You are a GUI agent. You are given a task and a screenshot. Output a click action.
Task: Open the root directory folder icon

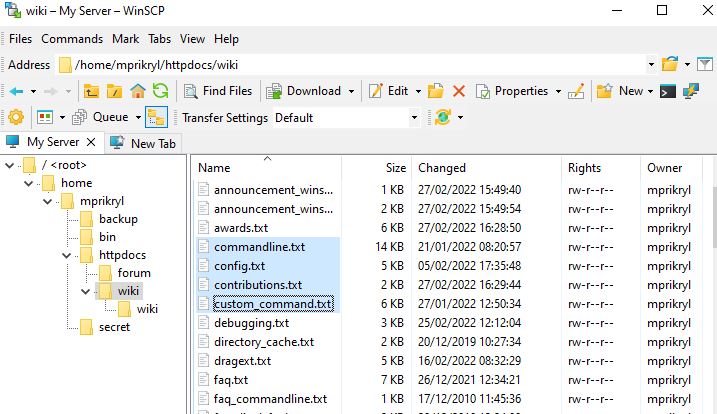(x=114, y=91)
